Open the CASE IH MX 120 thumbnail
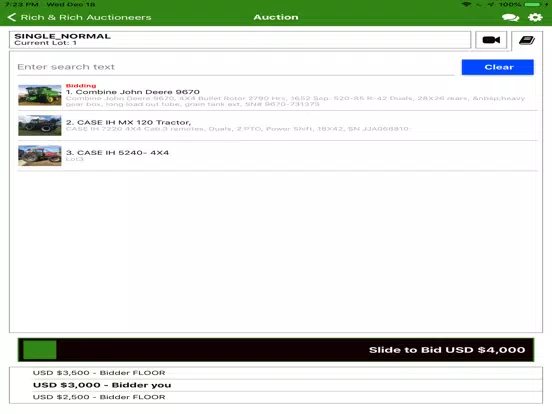The width and height of the screenshot is (552, 414). pyautogui.click(x=40, y=125)
